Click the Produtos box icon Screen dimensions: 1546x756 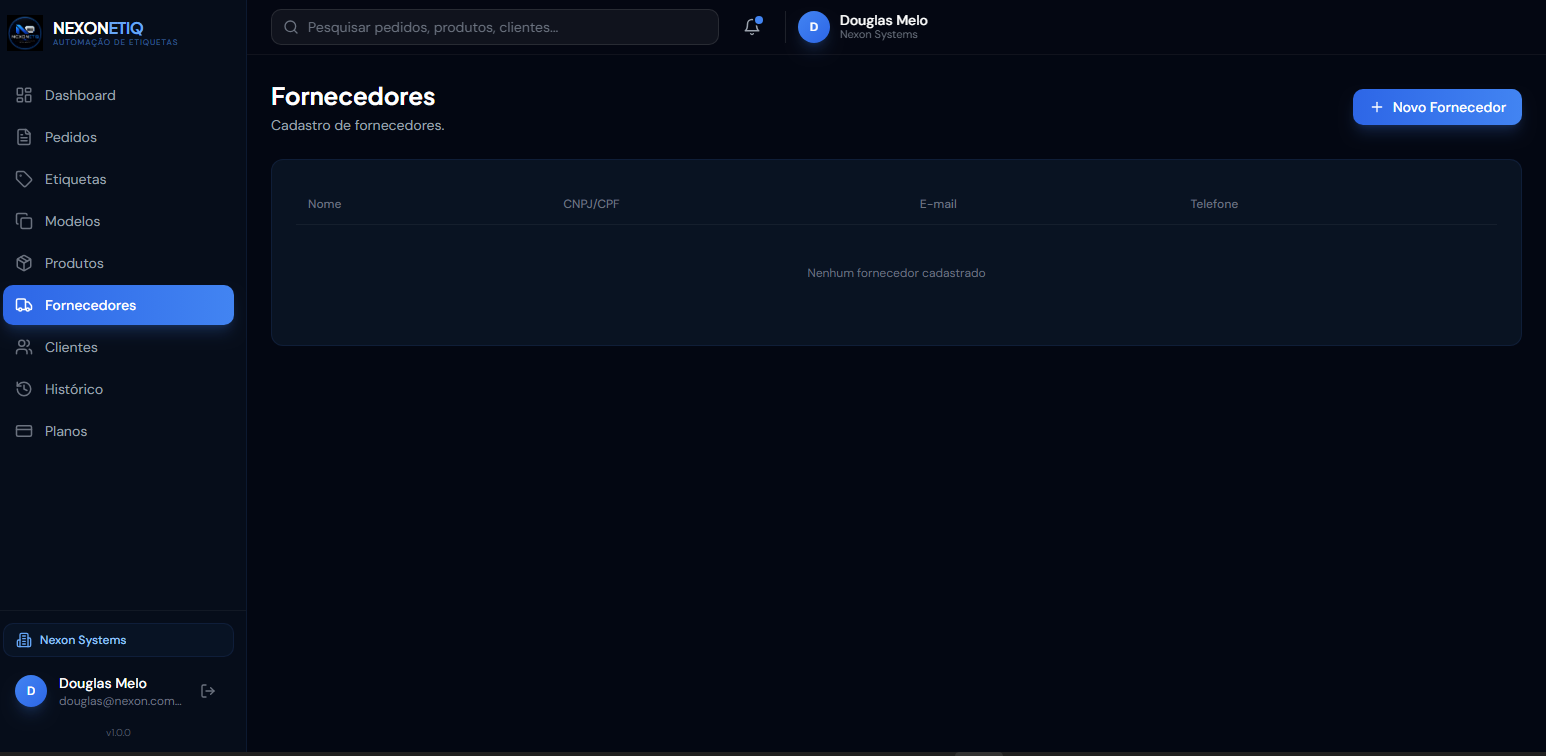[24, 263]
